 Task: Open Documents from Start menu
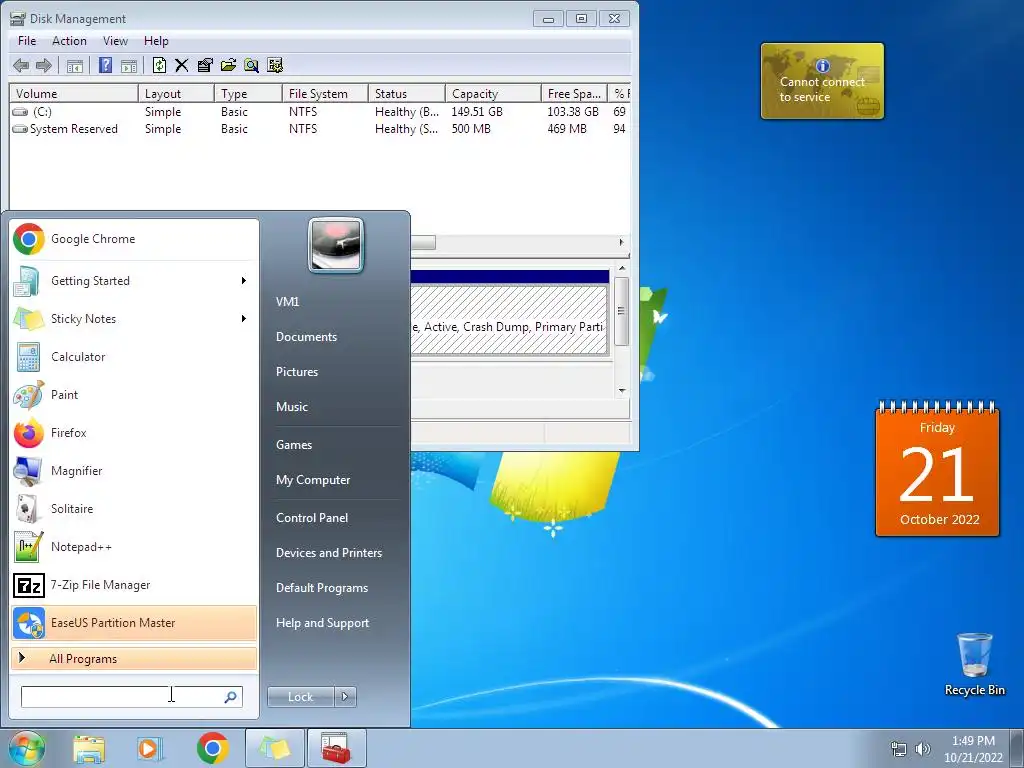(x=306, y=337)
